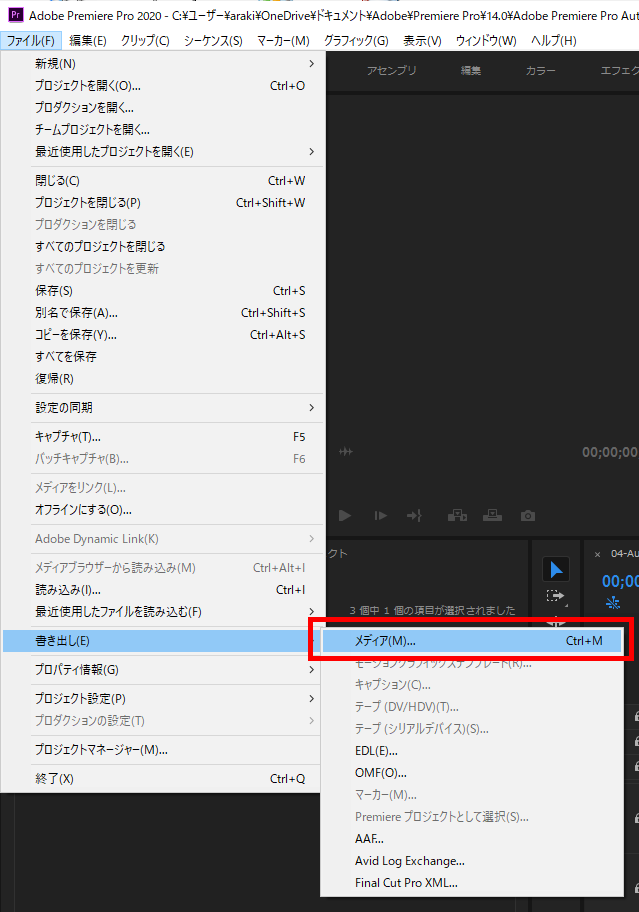Expand the プロパティ情報(G) submenu
The height and width of the screenshot is (912, 639).
tap(162, 670)
